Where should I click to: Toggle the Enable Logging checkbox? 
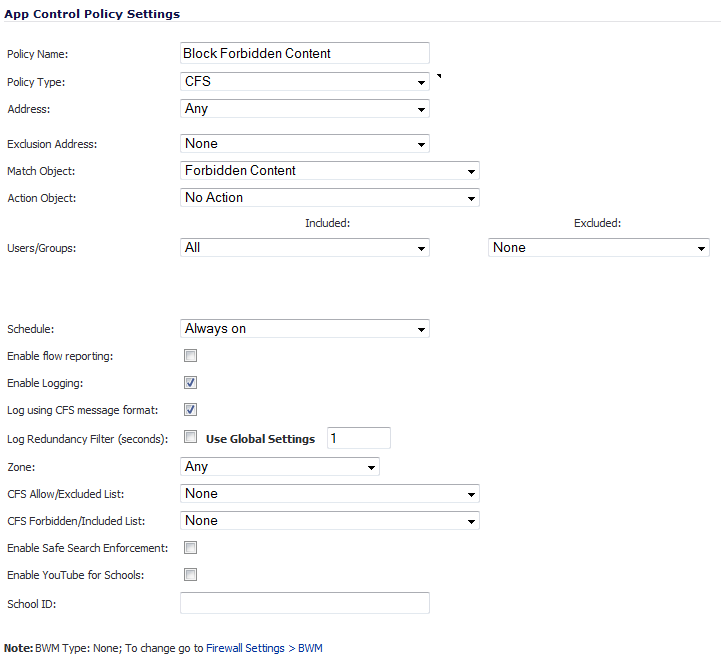coord(190,383)
